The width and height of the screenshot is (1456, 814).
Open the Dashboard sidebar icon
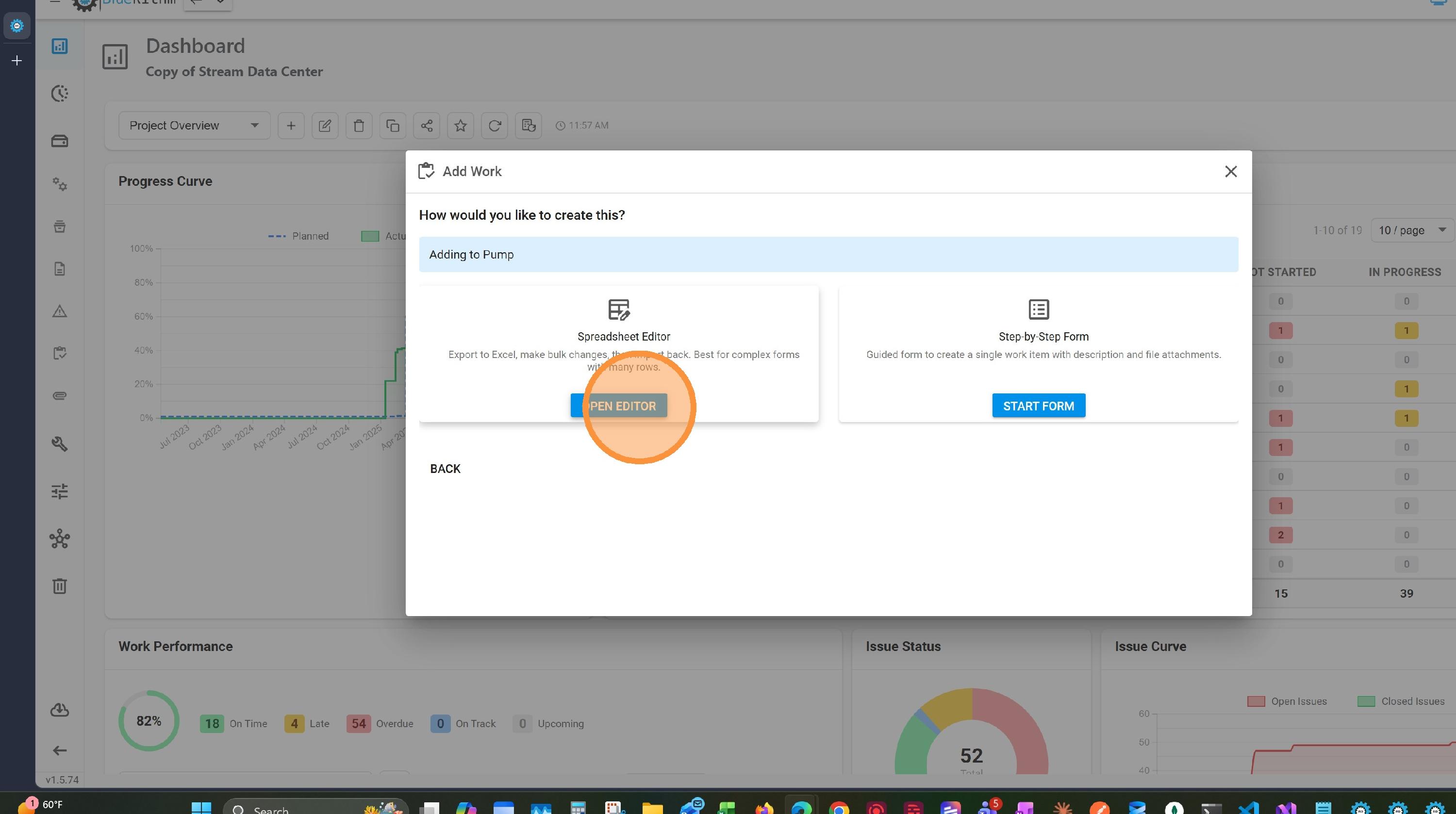click(x=59, y=46)
